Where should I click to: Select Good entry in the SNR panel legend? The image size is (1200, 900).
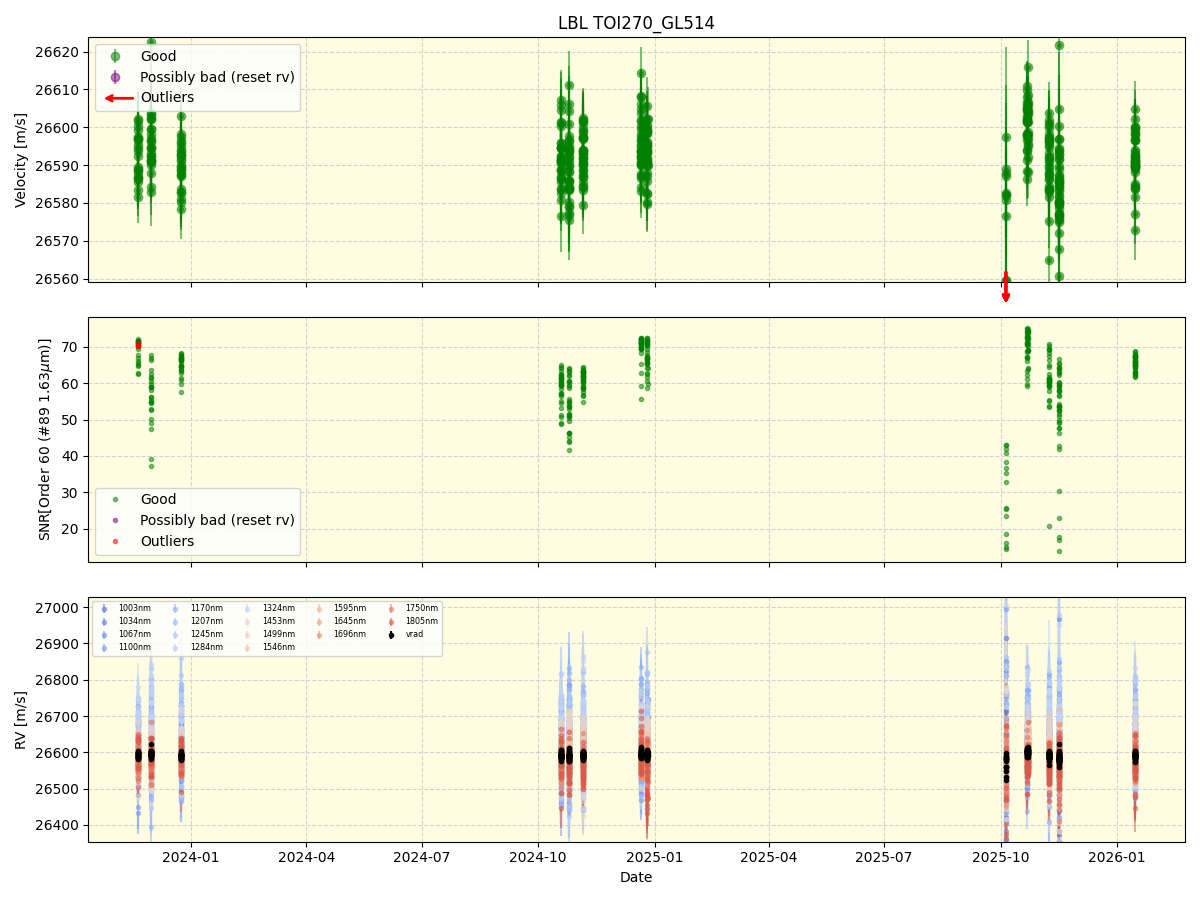[158, 499]
